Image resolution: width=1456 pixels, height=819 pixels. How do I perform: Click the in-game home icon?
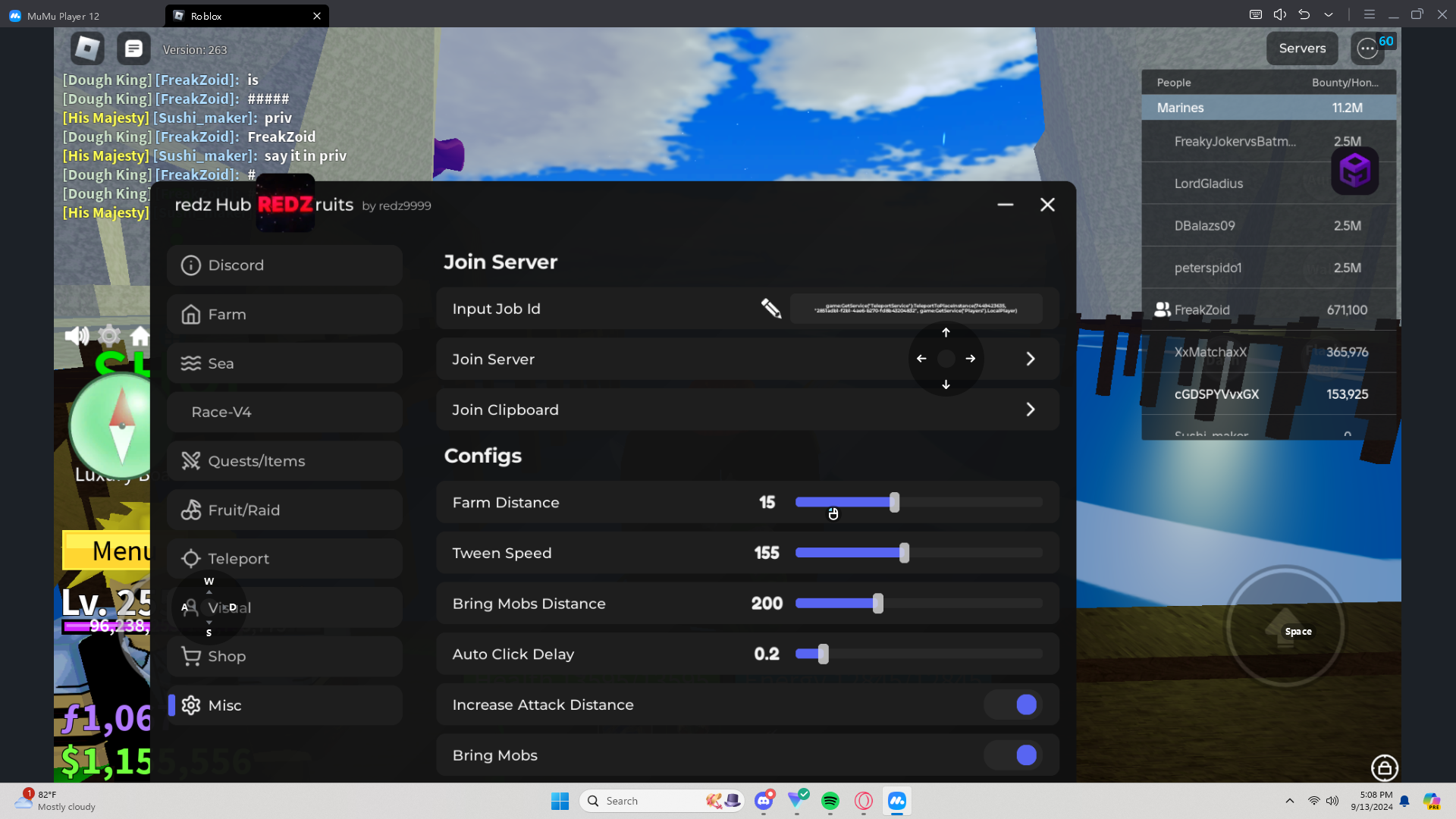click(x=140, y=335)
